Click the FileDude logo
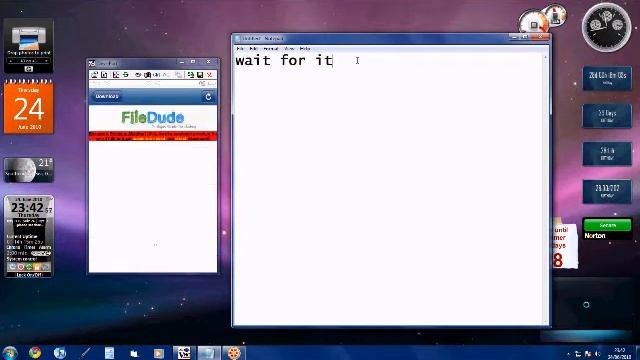This screenshot has height=360, width=640. tap(153, 118)
